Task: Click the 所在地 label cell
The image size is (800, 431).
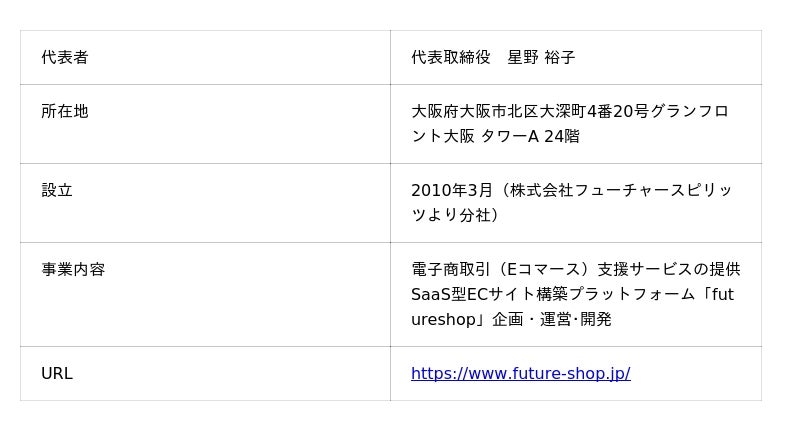Action: click(65, 111)
